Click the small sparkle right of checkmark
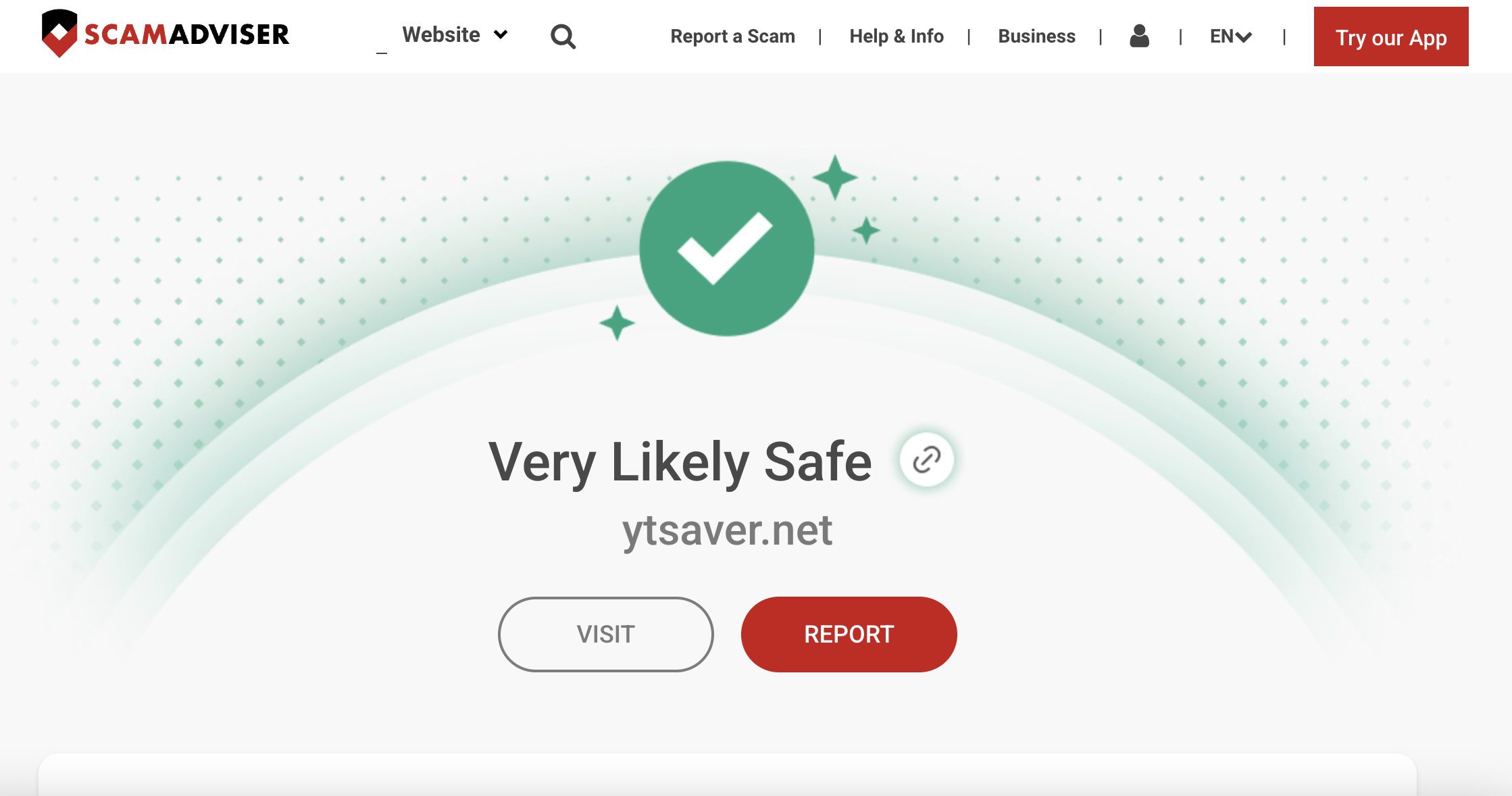This screenshot has width=1512, height=796. pyautogui.click(x=866, y=230)
